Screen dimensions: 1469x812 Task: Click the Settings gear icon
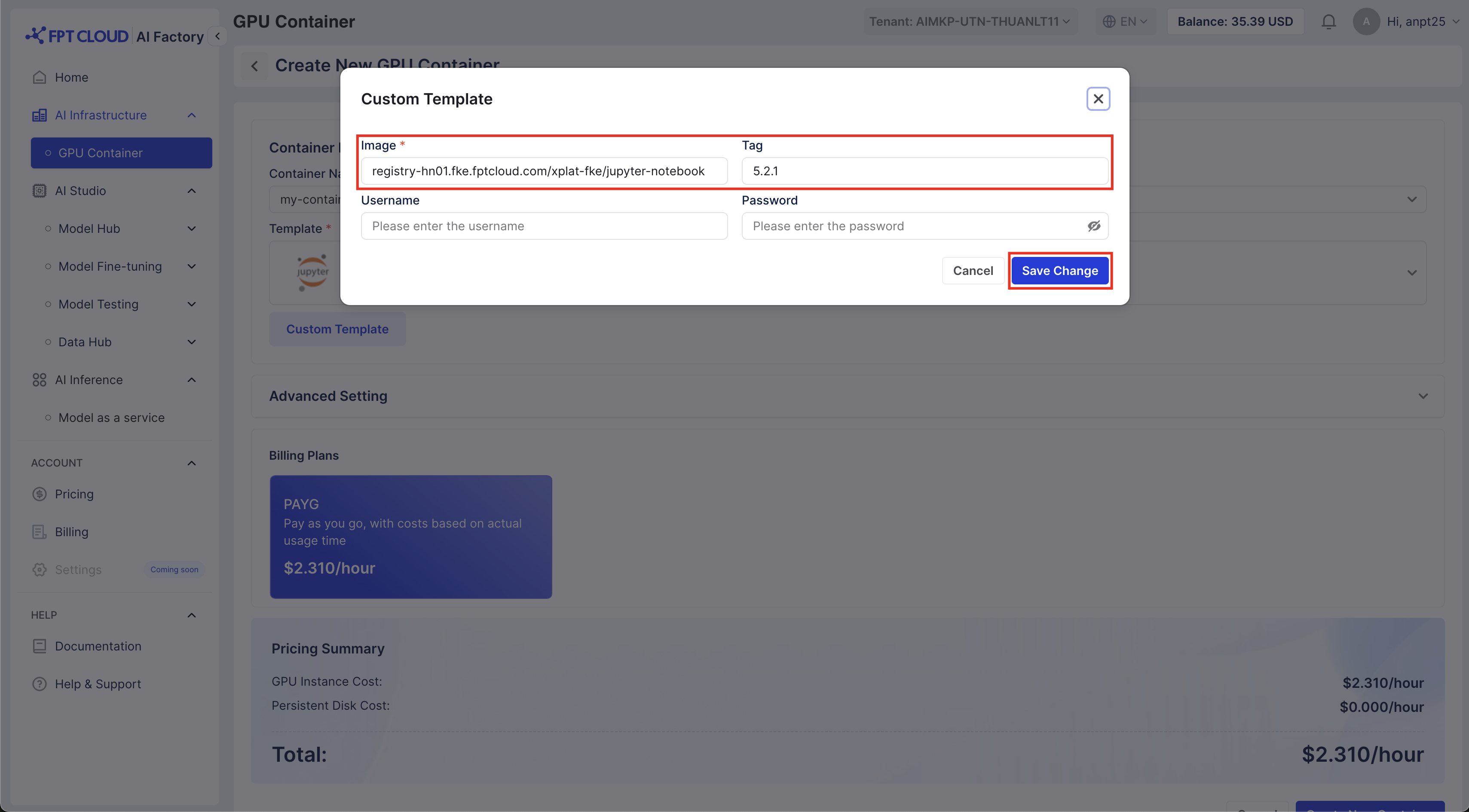tap(40, 570)
